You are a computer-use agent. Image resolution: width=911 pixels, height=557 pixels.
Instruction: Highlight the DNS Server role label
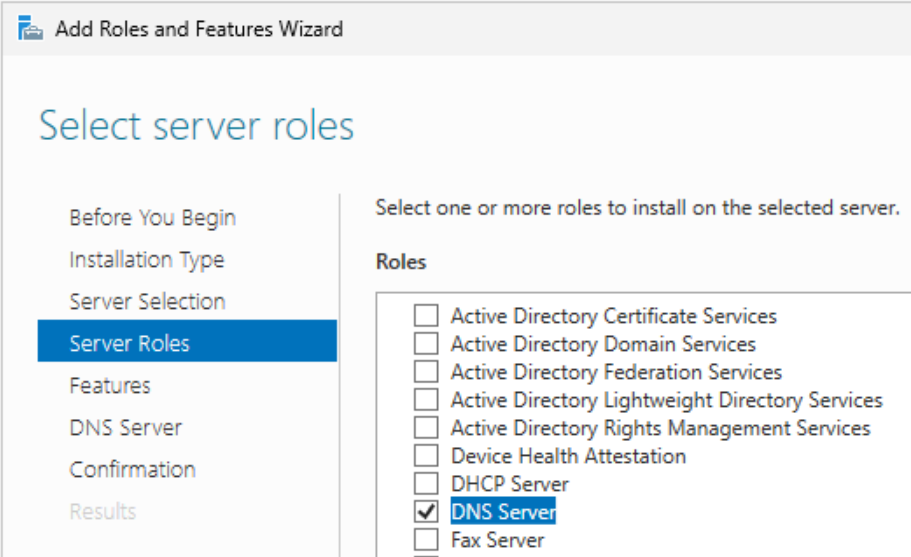503,512
